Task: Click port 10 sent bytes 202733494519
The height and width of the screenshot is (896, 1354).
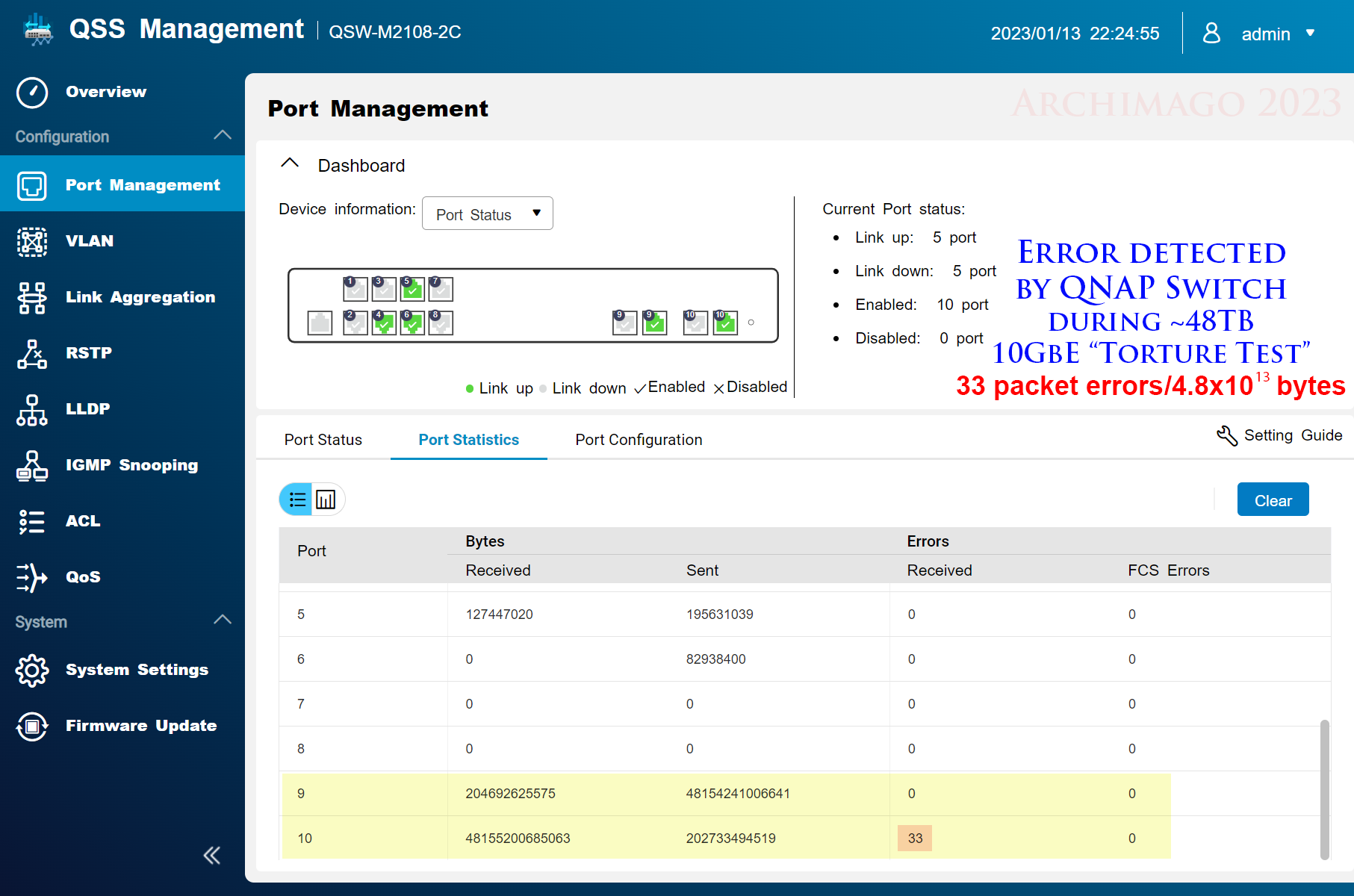Action: [730, 839]
